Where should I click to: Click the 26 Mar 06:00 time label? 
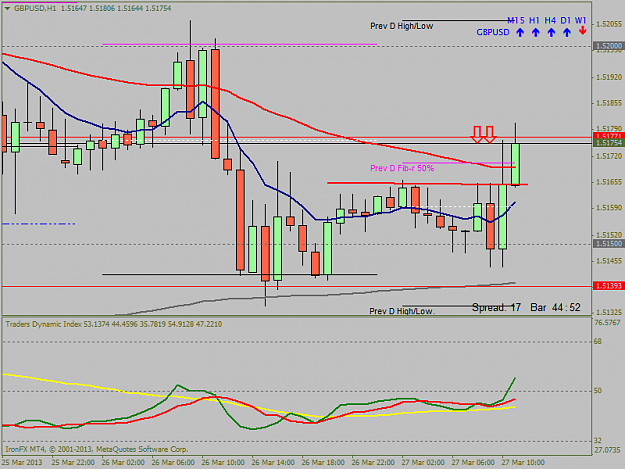point(173,462)
